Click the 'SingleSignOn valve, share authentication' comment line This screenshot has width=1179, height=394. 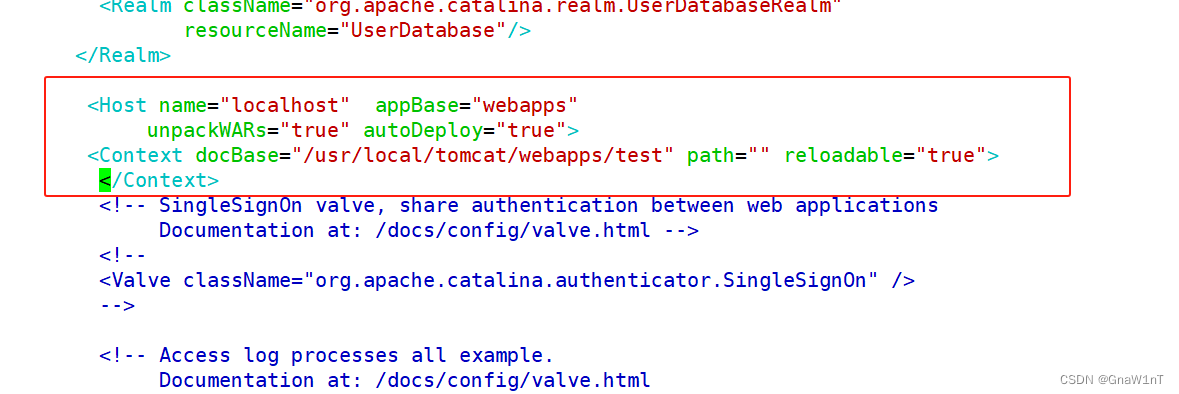click(519, 205)
